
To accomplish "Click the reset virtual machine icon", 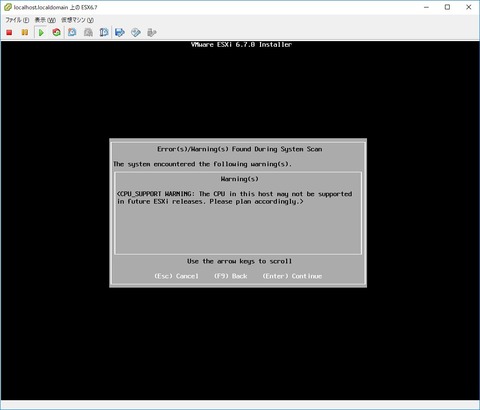I will coord(56,32).
